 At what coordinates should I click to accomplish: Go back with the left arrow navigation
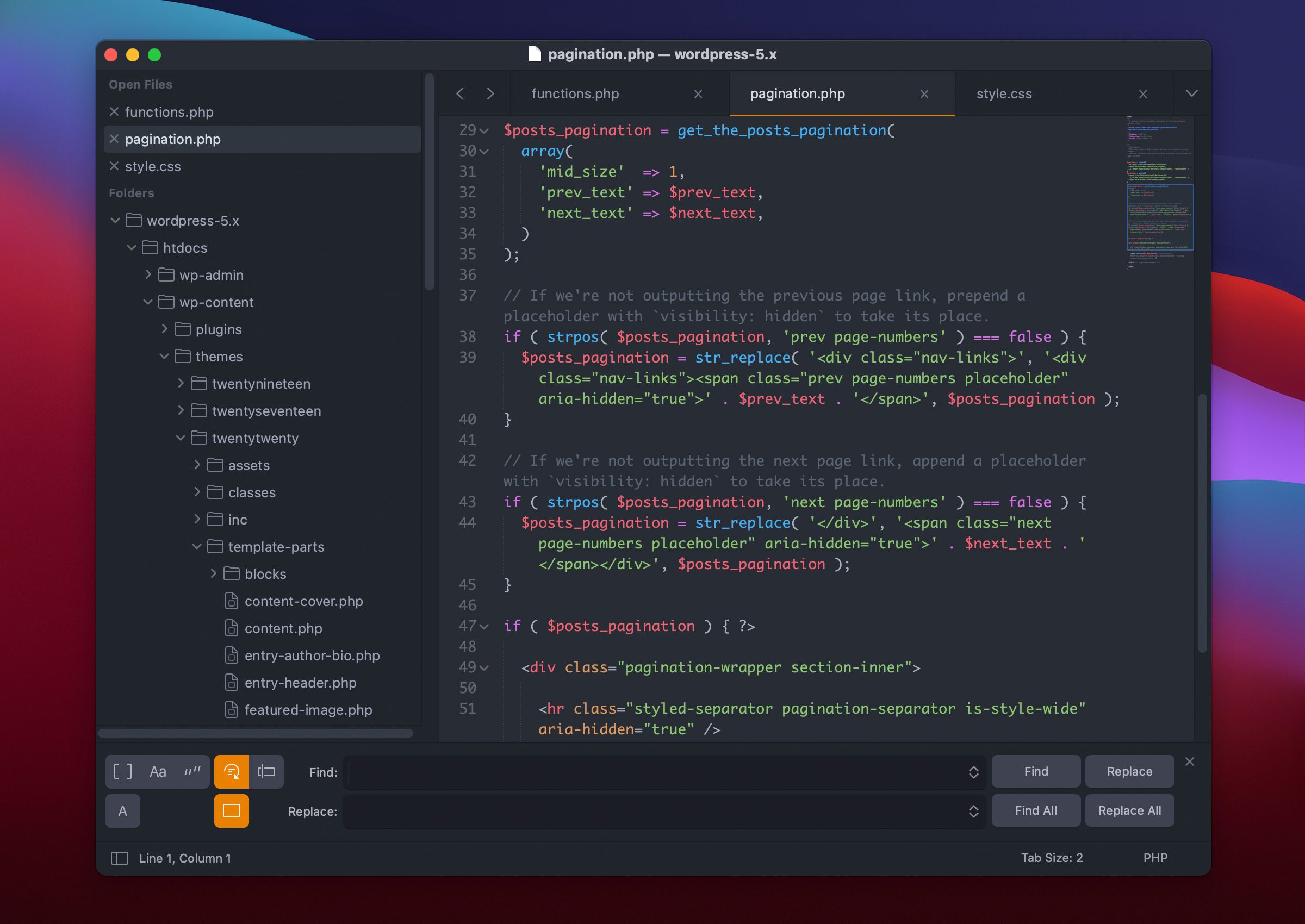coord(460,93)
